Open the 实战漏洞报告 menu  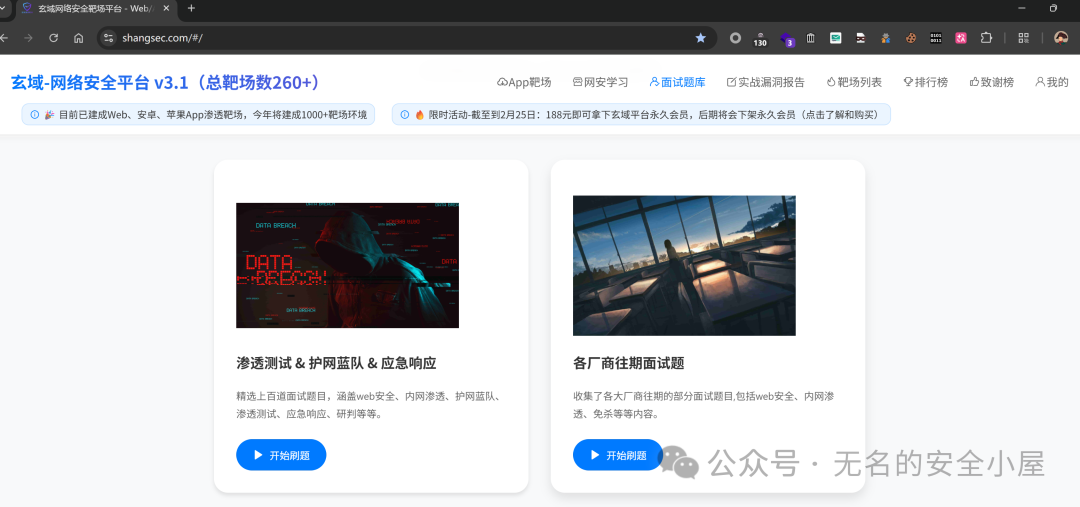tap(765, 82)
